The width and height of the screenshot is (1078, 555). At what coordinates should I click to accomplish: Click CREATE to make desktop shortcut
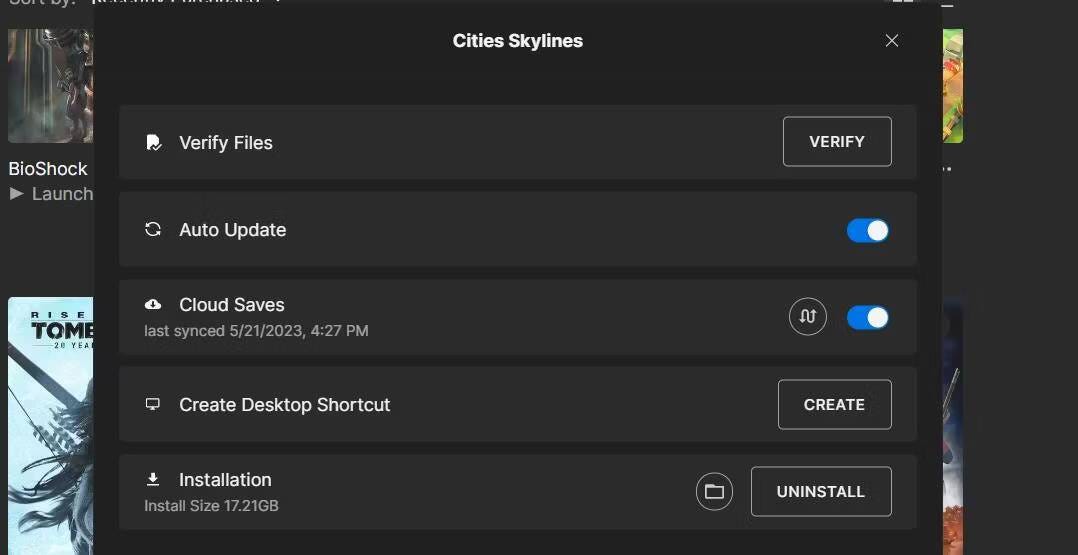[x=834, y=404]
